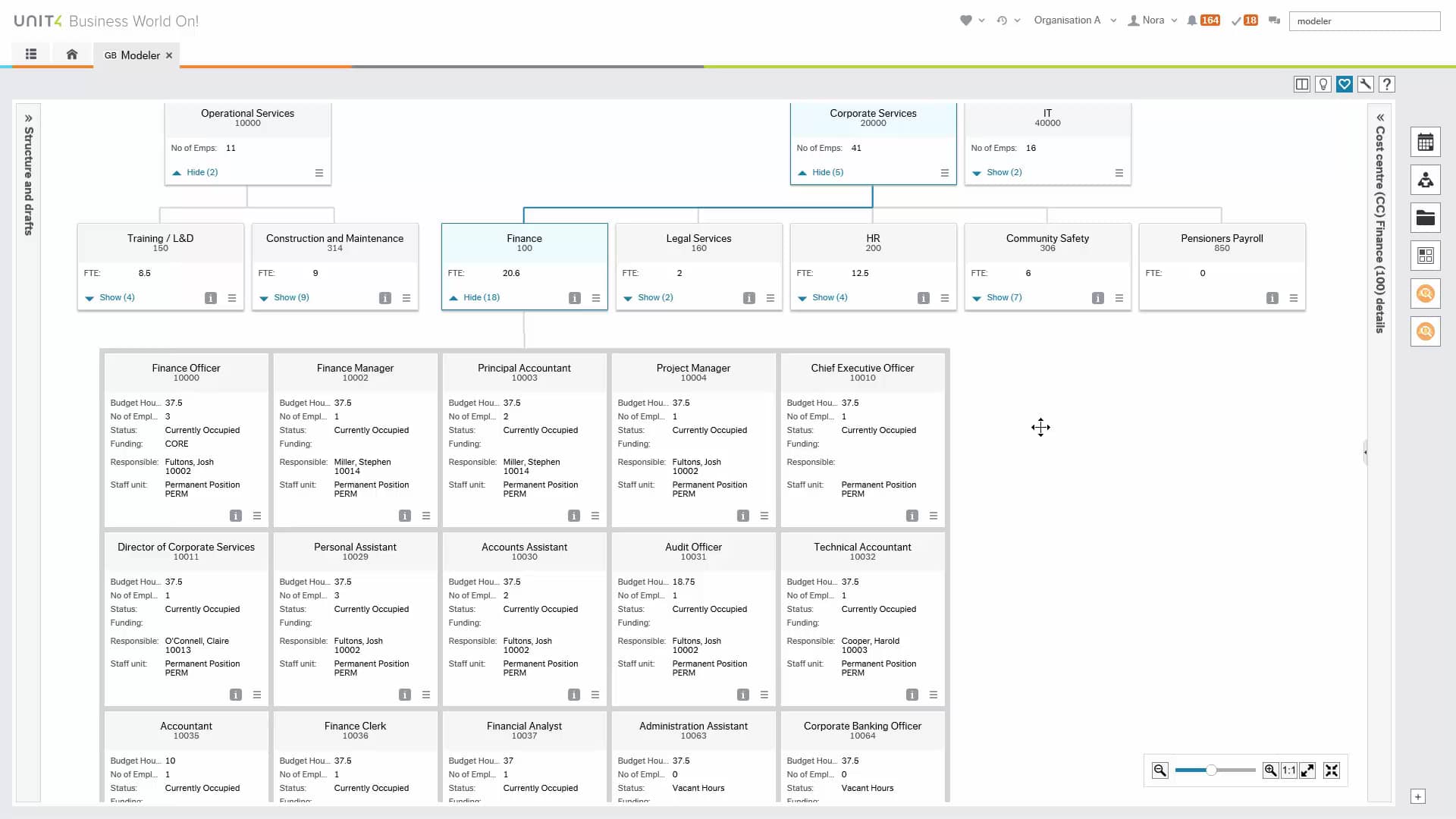Open the top orange magnifier search icon
This screenshot has height=819, width=1456.
tap(1426, 293)
